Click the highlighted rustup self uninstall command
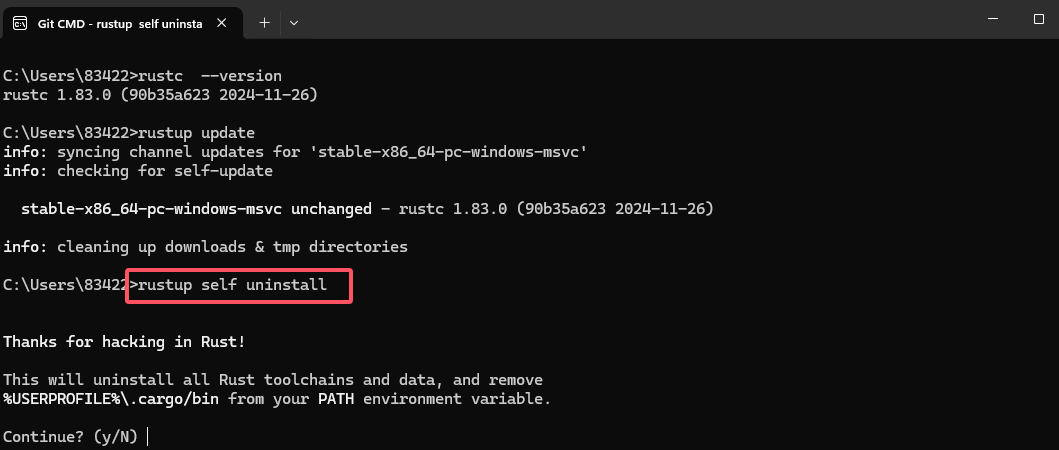 [x=239, y=285]
